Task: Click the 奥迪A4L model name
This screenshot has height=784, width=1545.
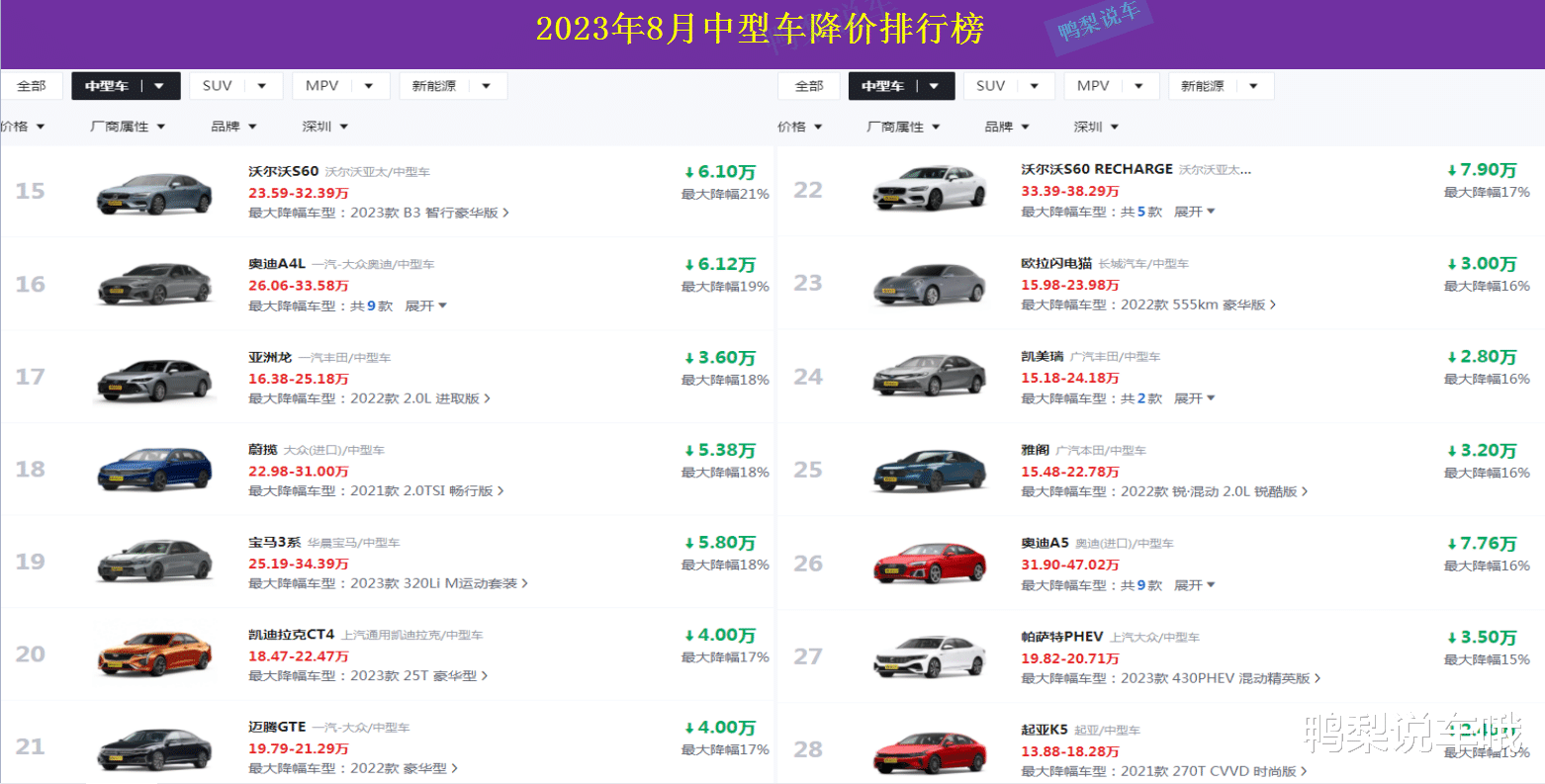Action: [277, 264]
